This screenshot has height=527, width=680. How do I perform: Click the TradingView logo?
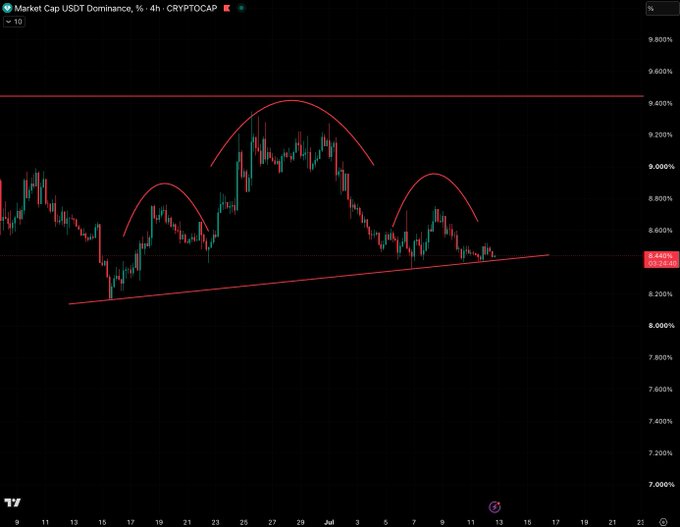[13, 503]
